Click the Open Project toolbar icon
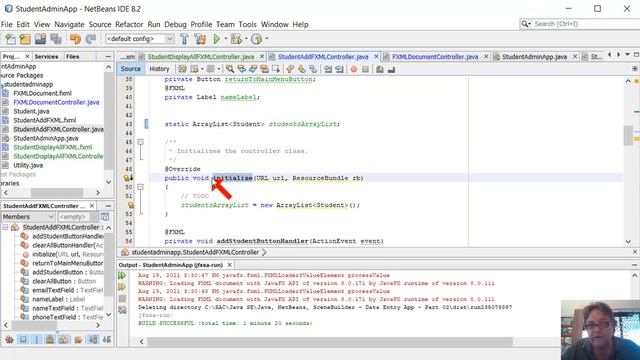Screen dimensions: 640x360 tap(40, 39)
